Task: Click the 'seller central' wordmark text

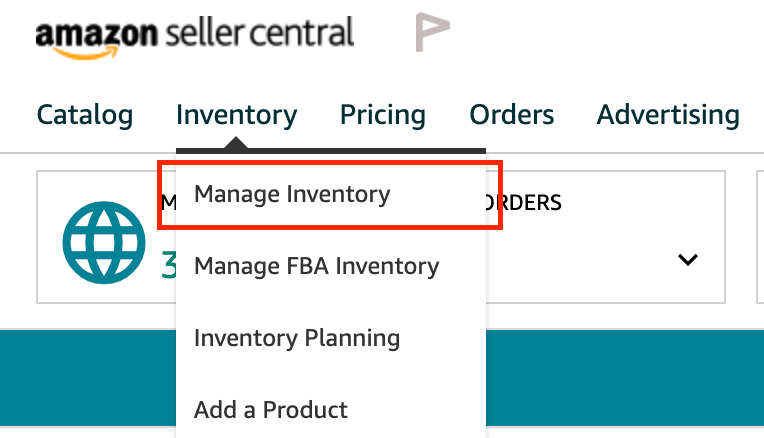Action: (260, 34)
